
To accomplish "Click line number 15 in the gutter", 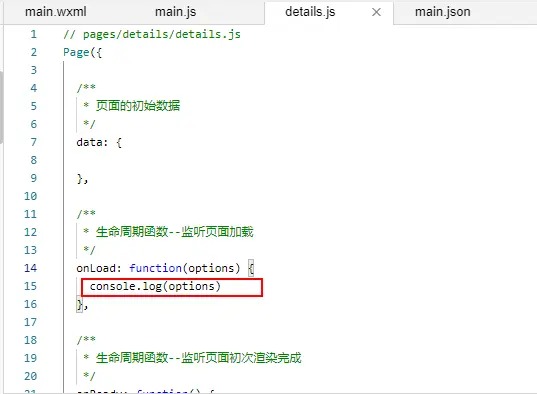I will click(x=30, y=286).
